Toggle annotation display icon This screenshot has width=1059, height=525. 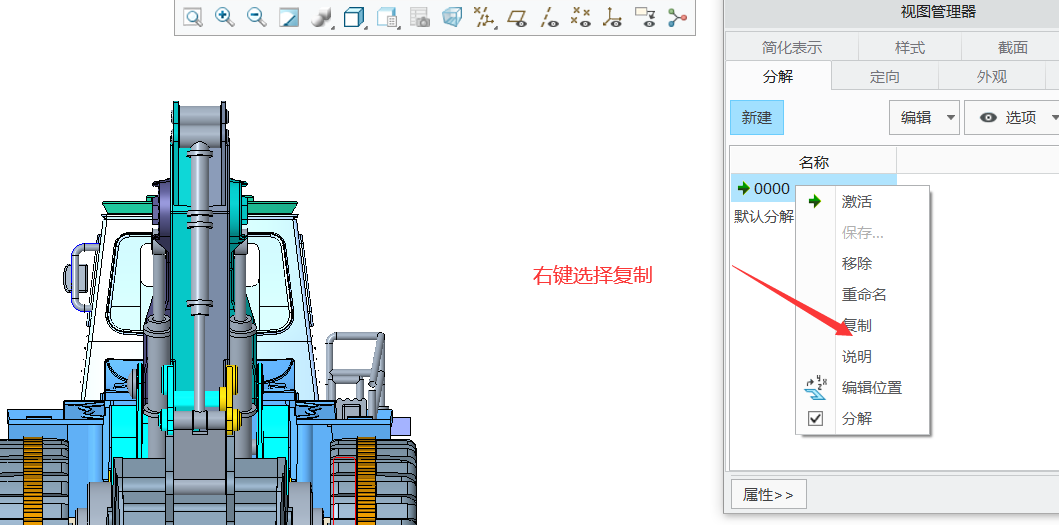646,18
